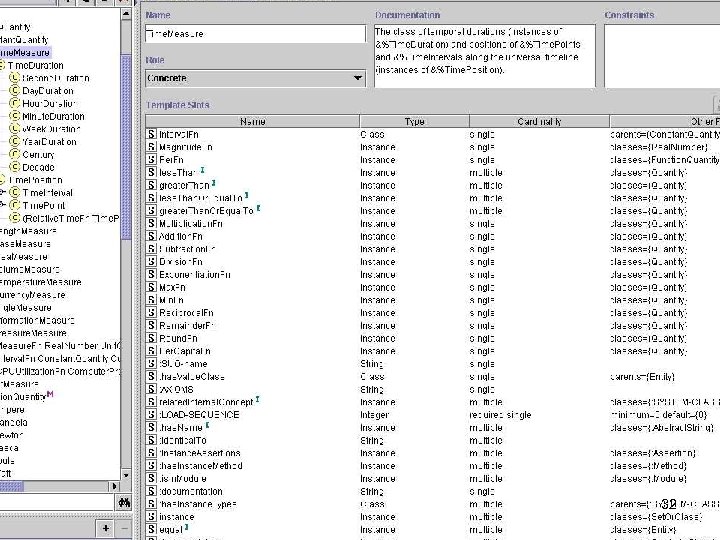The image size is (720, 540).
Task: Select the :identicalTo slot row
Action: tap(433, 440)
